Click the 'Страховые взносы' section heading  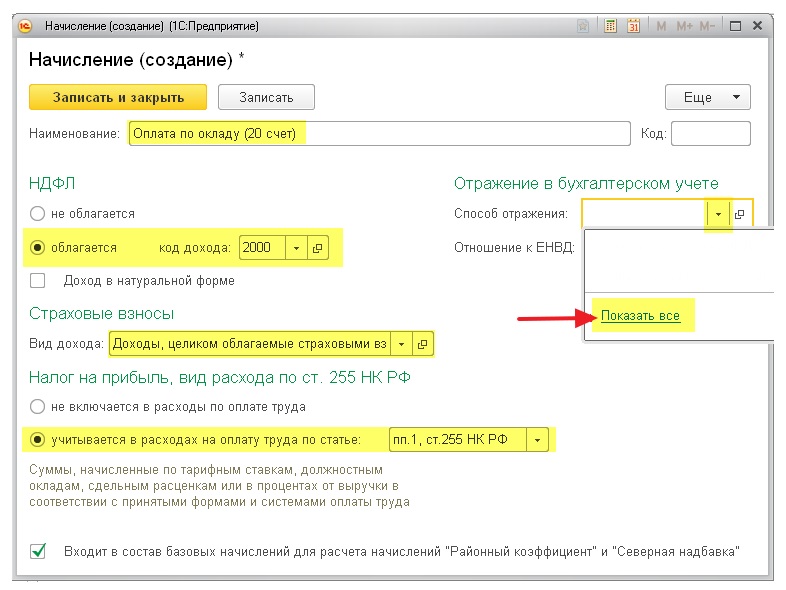pyautogui.click(x=101, y=314)
